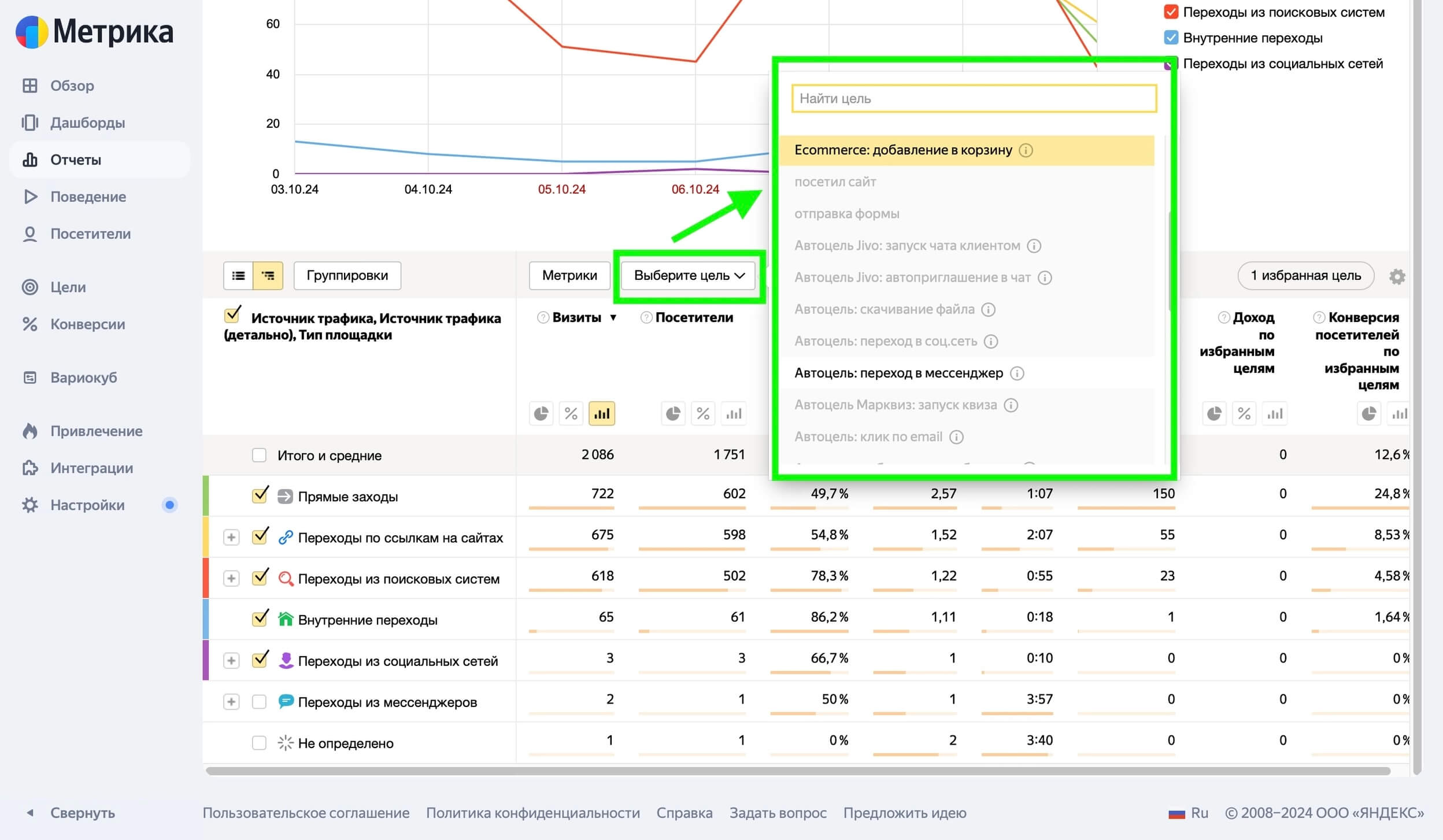The image size is (1443, 840).
Task: Check Переходы из мессенджеров checkbox
Action: click(x=259, y=701)
